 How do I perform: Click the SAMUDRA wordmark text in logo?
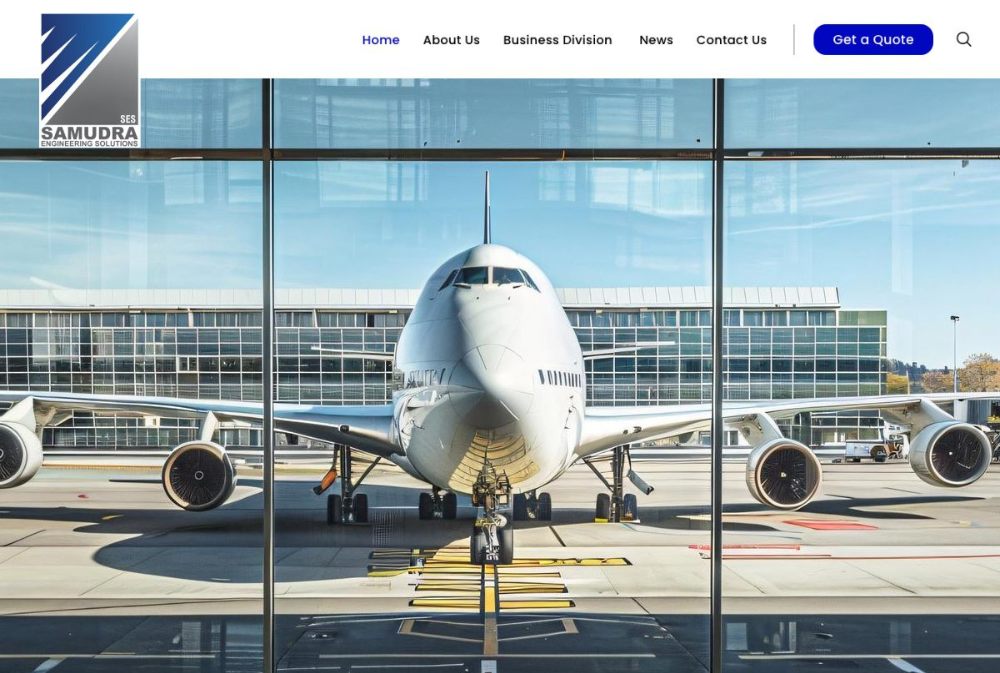click(89, 133)
